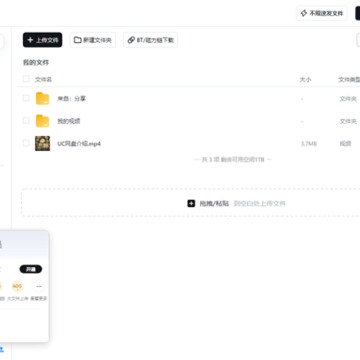
Task: Create a folder with 新建文件夹 button
Action: pos(93,40)
